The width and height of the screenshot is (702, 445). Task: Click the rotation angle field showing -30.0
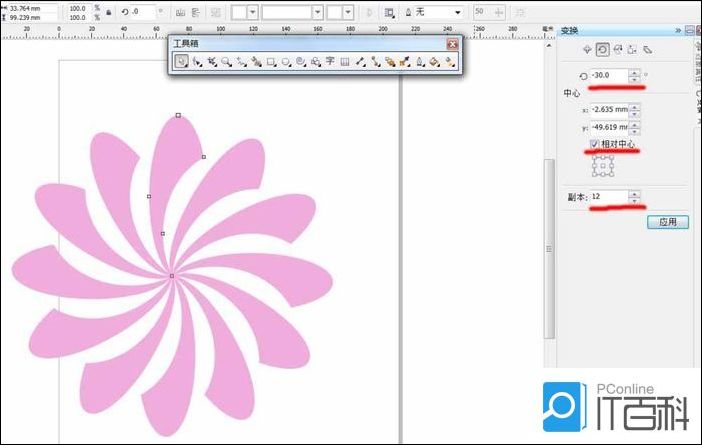click(607, 76)
